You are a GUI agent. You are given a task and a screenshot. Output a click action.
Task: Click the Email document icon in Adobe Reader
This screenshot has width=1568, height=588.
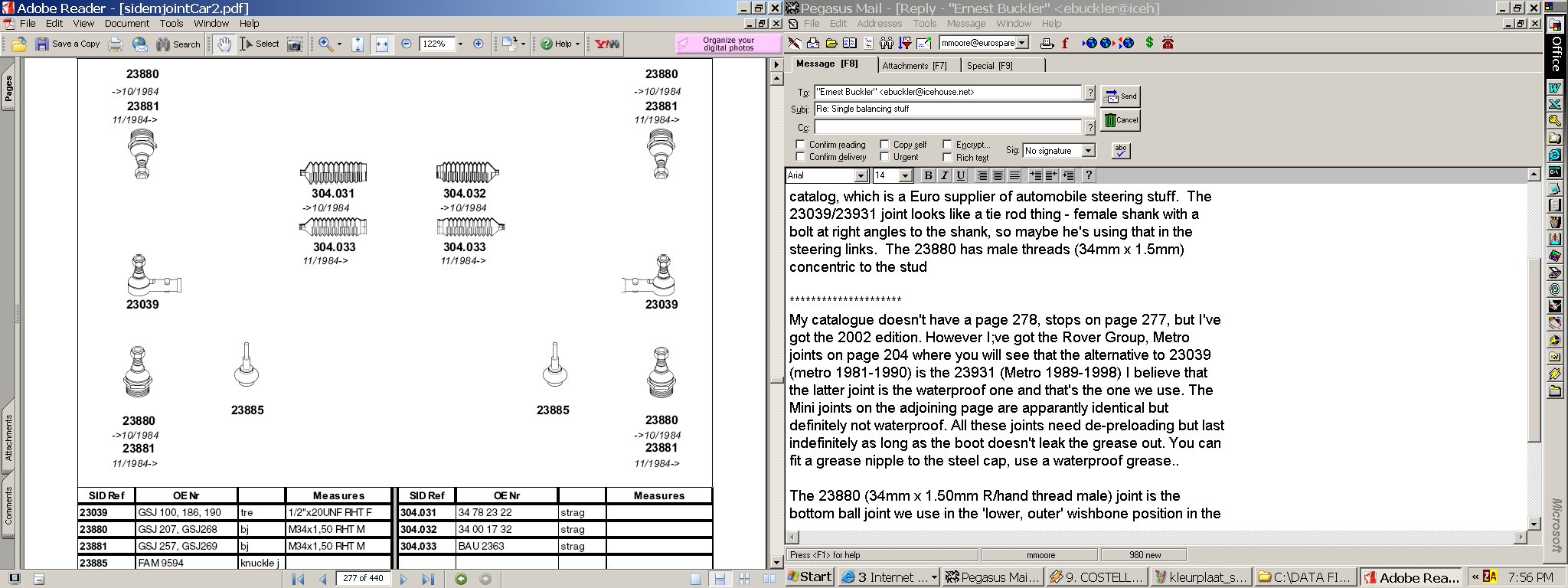140,44
